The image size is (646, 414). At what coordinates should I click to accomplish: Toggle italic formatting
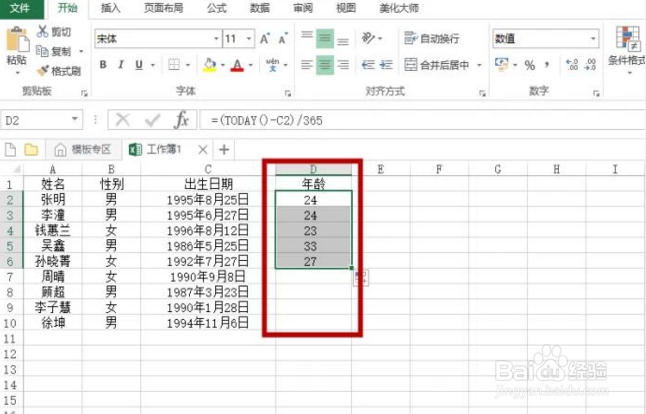point(121,65)
